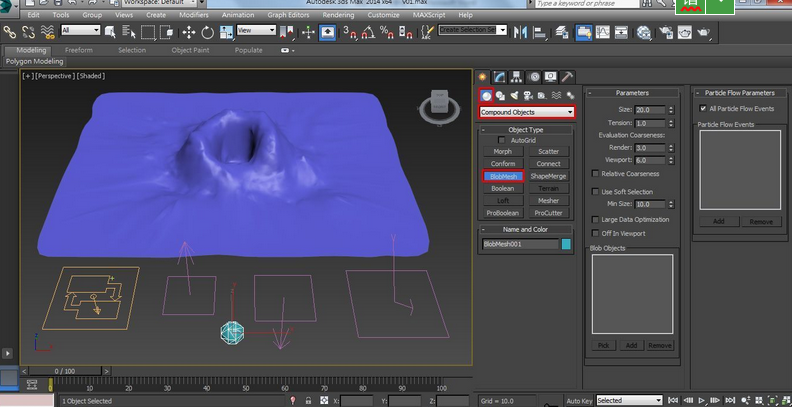792x407 pixels.
Task: Click the object color swatch beside BlobMesh001
Action: 567,244
